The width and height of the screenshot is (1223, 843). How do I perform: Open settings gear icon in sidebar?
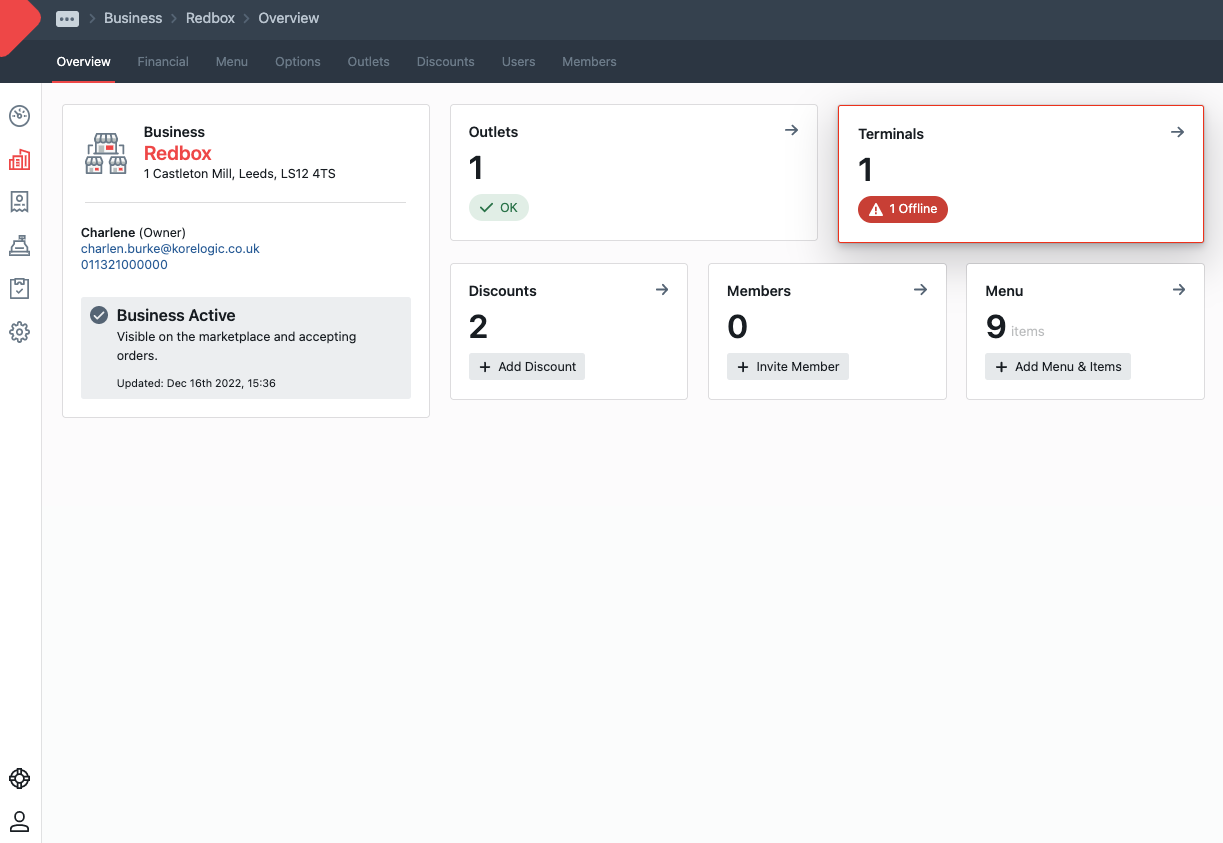pyautogui.click(x=19, y=332)
